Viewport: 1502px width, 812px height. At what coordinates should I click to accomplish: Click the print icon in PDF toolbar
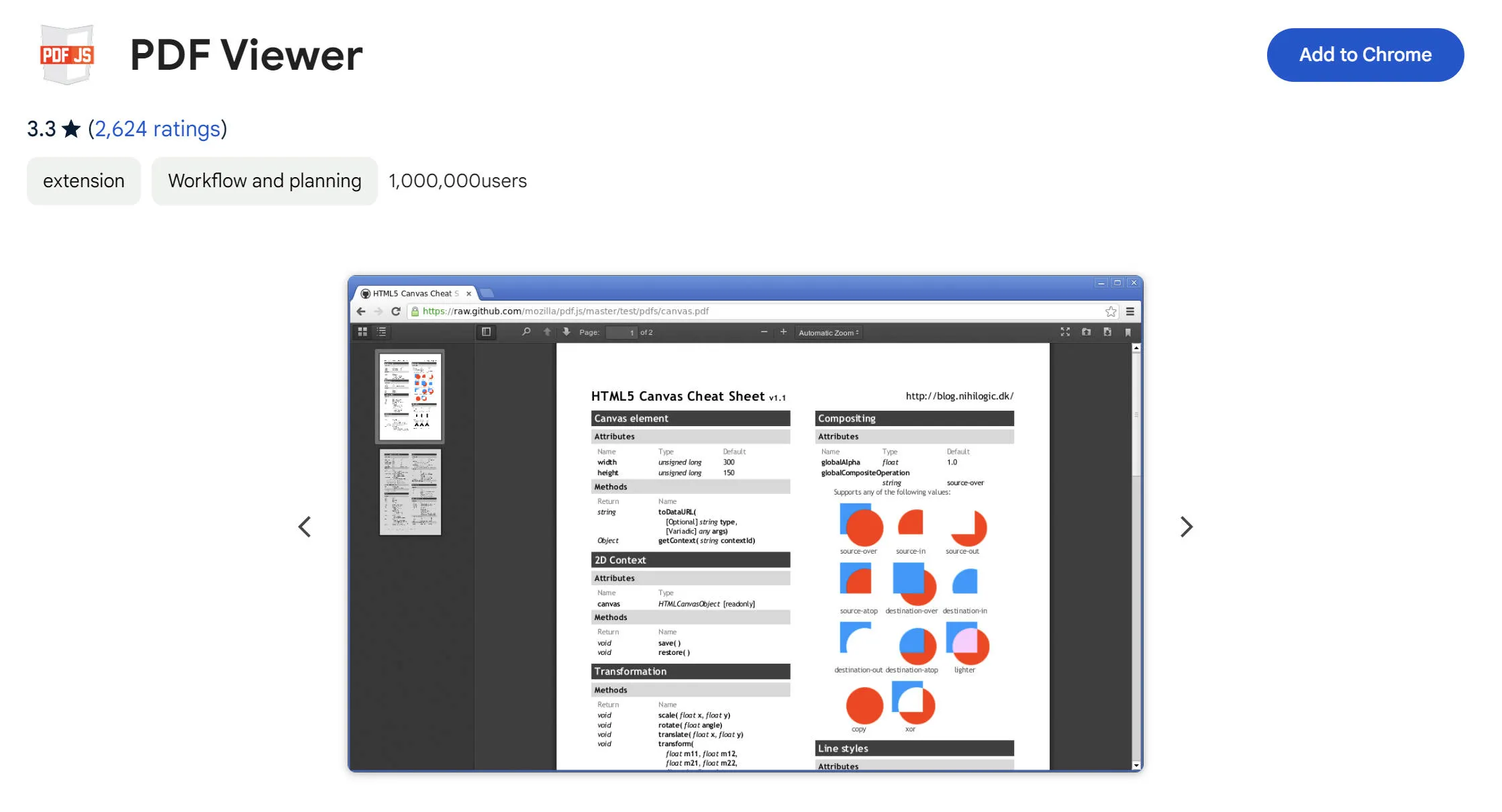(x=1087, y=333)
